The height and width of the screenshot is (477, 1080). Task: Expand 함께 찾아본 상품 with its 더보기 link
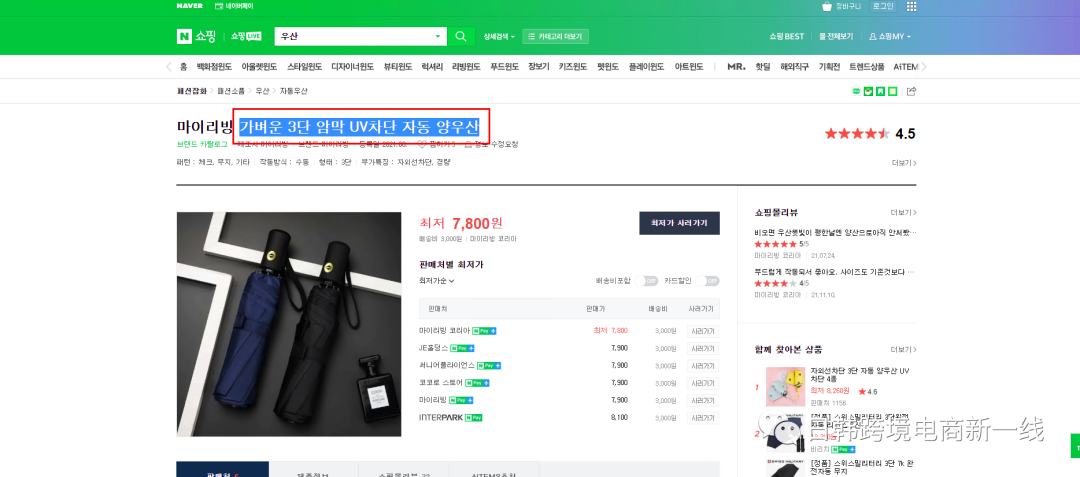904,350
